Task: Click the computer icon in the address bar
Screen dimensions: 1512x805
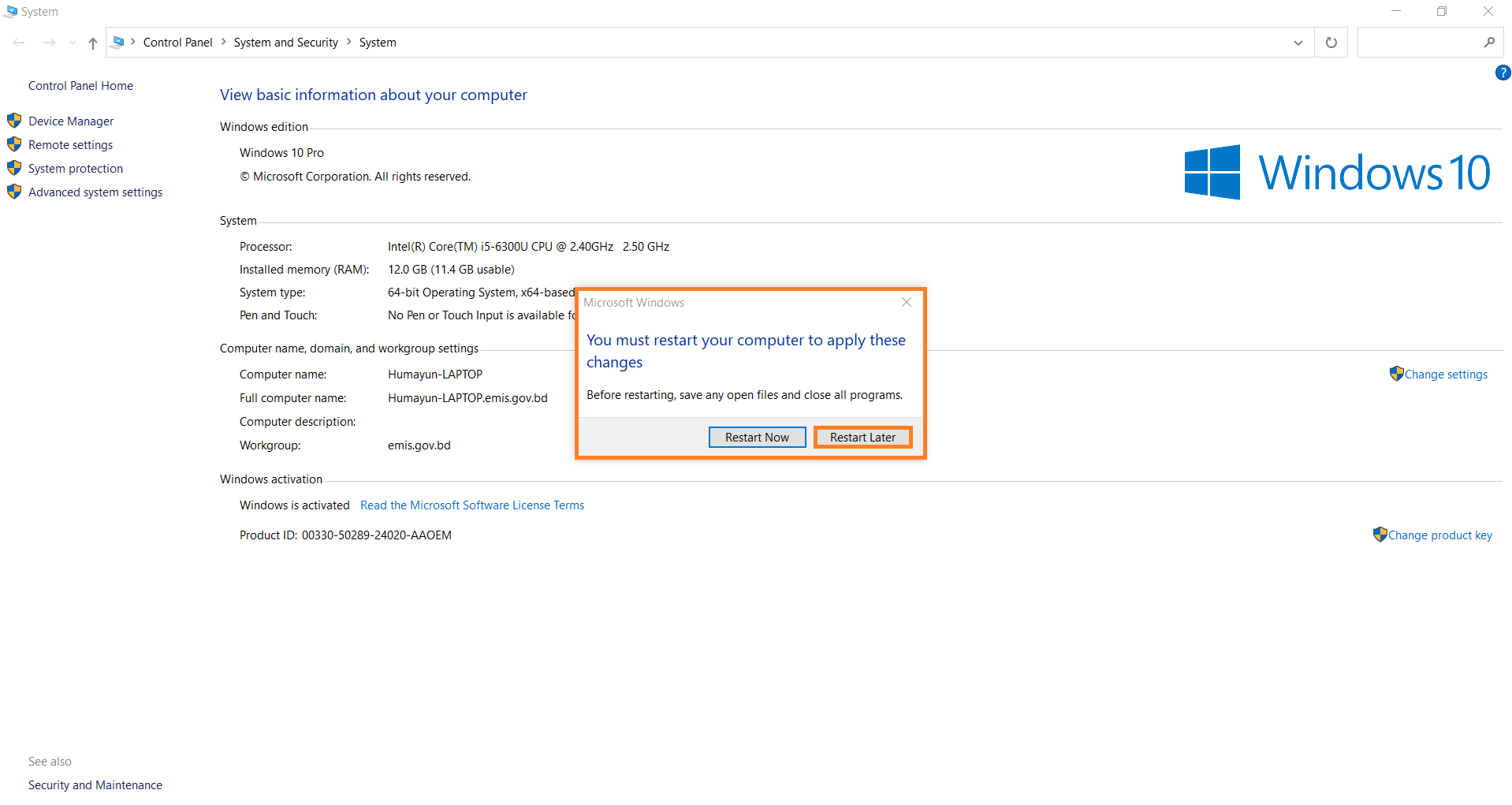Action: coord(118,42)
